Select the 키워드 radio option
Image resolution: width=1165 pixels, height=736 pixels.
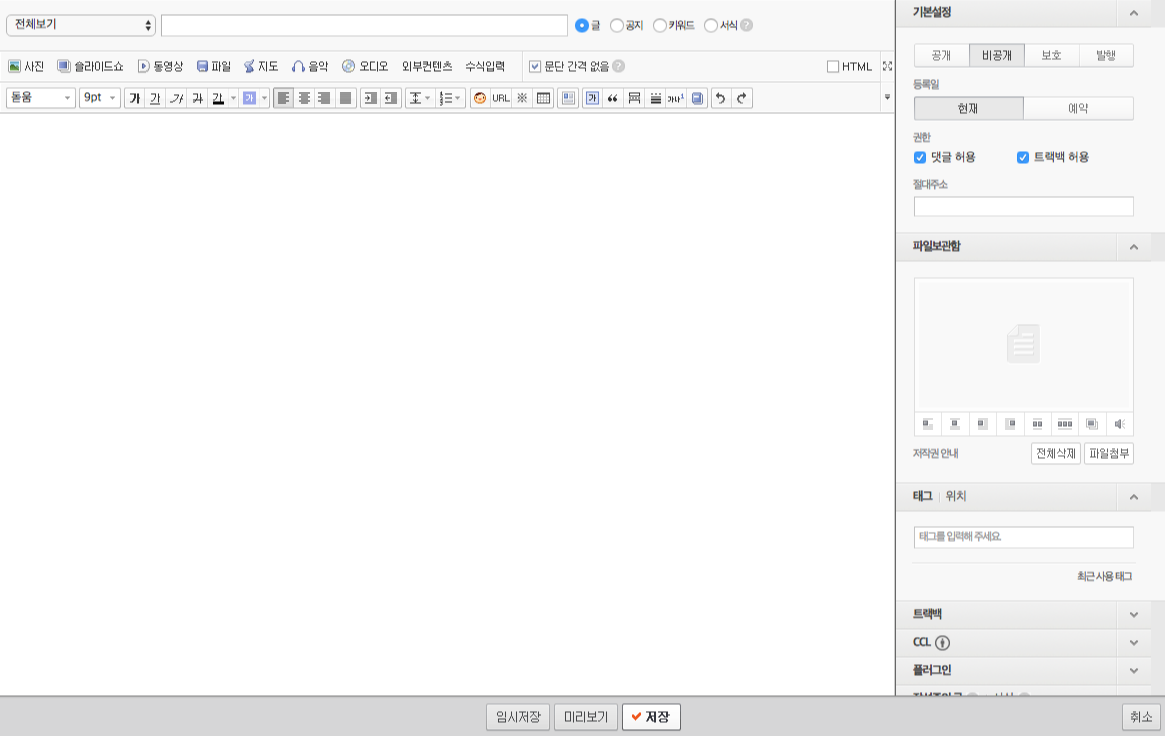coord(660,25)
